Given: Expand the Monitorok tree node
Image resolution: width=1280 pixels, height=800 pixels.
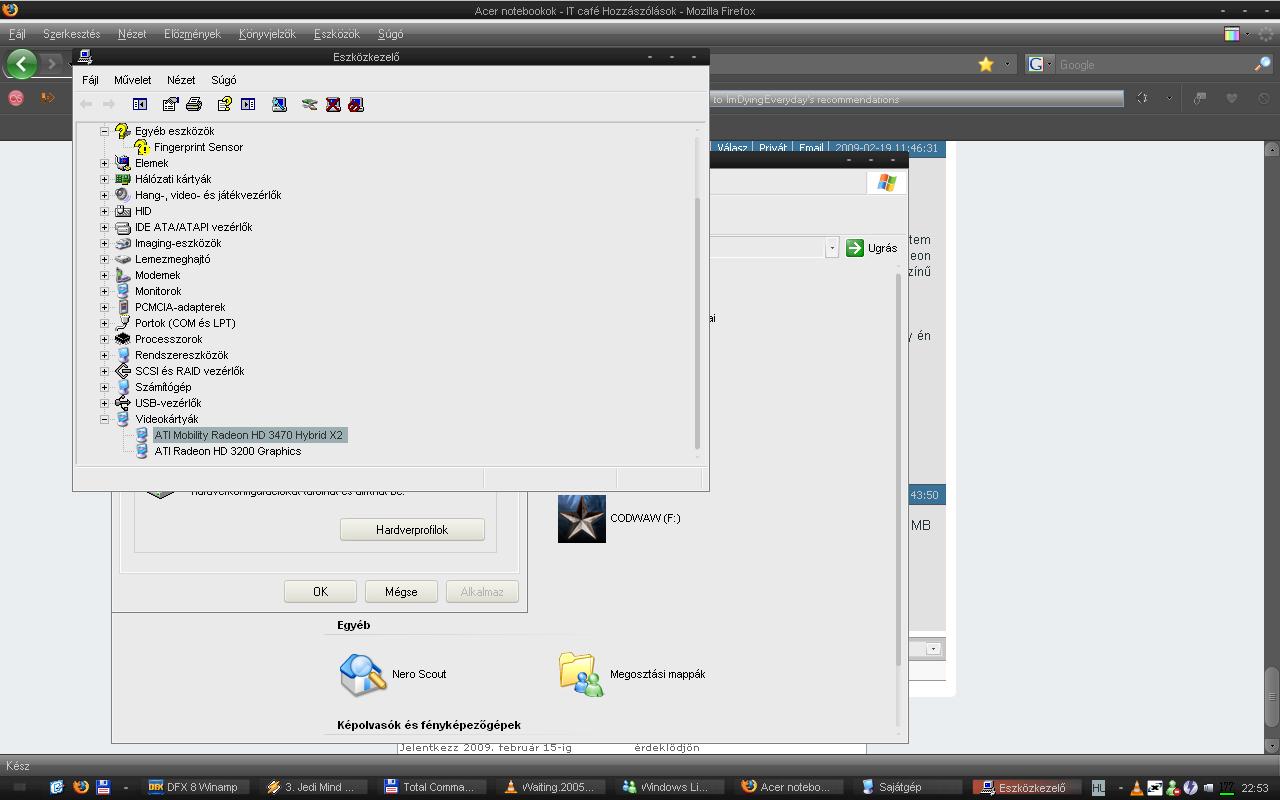Looking at the screenshot, I should [104, 291].
